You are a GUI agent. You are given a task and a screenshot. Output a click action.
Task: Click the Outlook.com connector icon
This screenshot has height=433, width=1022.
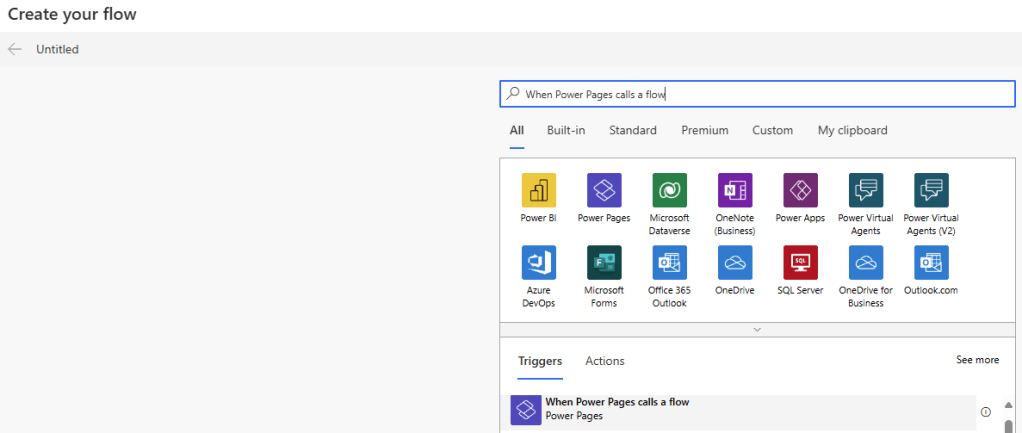(931, 262)
